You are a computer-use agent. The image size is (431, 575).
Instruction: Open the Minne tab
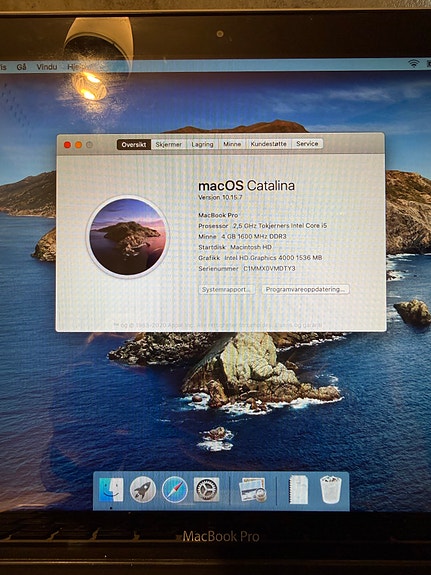(x=232, y=144)
